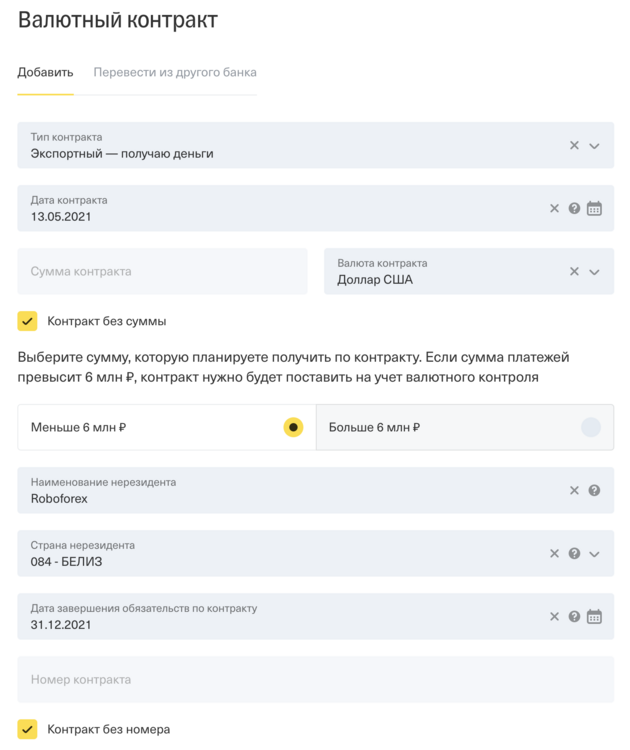Clear the Roboforex nonresident name
This screenshot has width=630, height=750.
pyautogui.click(x=574, y=490)
